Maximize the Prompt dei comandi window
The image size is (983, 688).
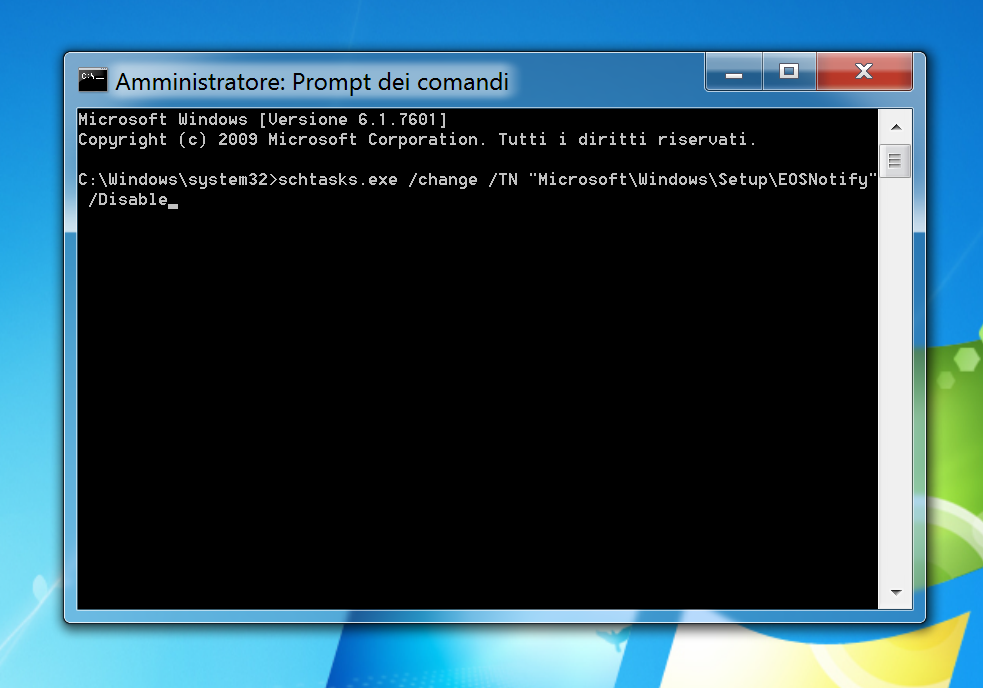click(x=789, y=72)
